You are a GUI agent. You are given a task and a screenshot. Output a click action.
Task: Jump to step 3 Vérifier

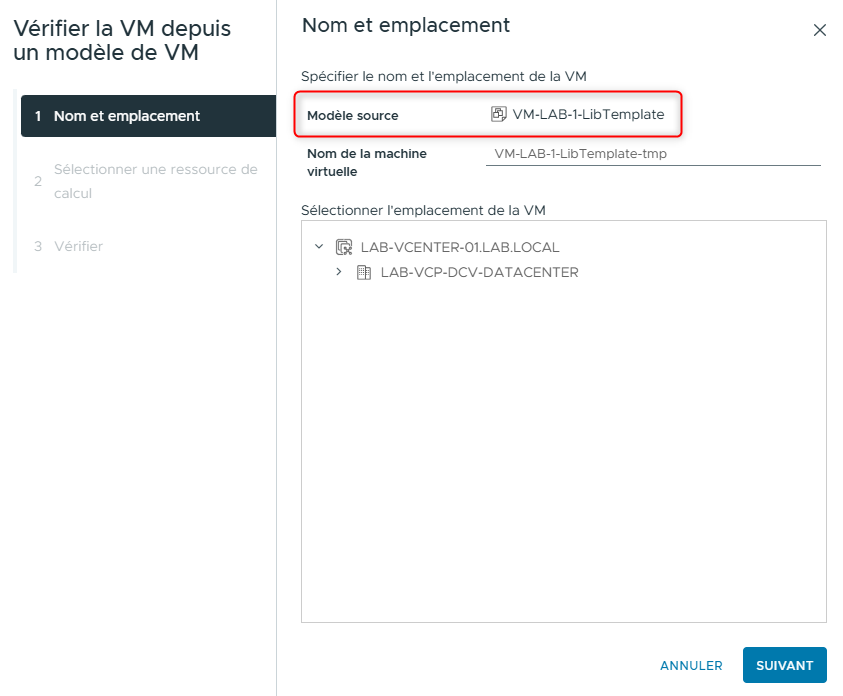point(78,246)
